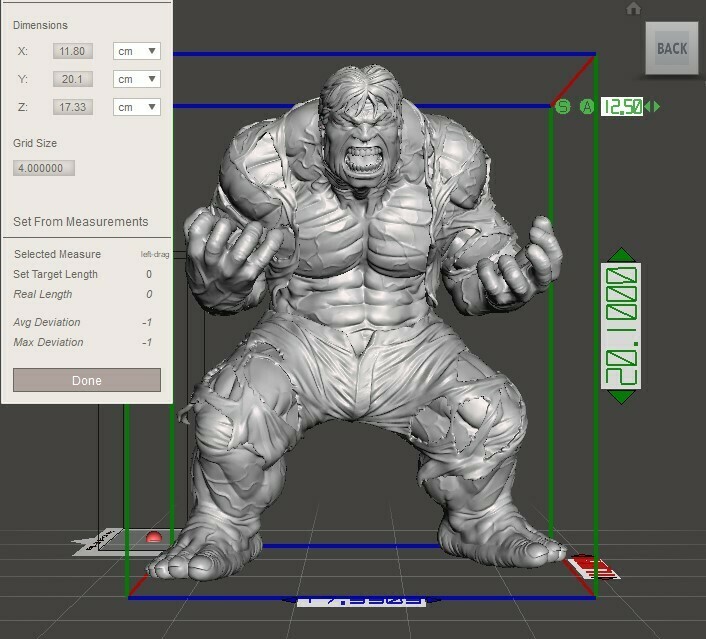Viewport: 706px width, 639px height.
Task: Open the Y dimension unit dropdown
Action: coord(136,79)
